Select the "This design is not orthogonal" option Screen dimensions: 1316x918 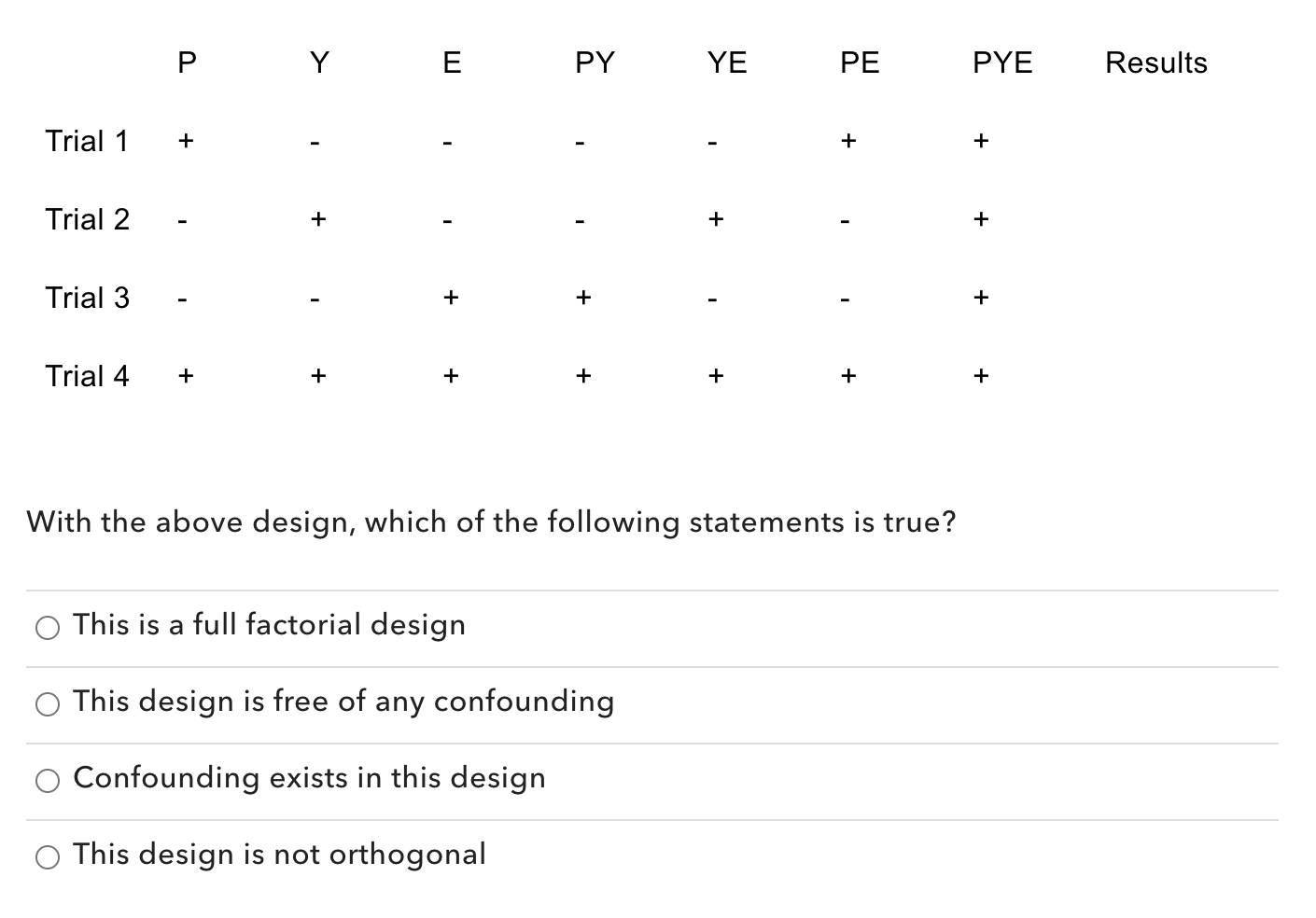tap(48, 856)
